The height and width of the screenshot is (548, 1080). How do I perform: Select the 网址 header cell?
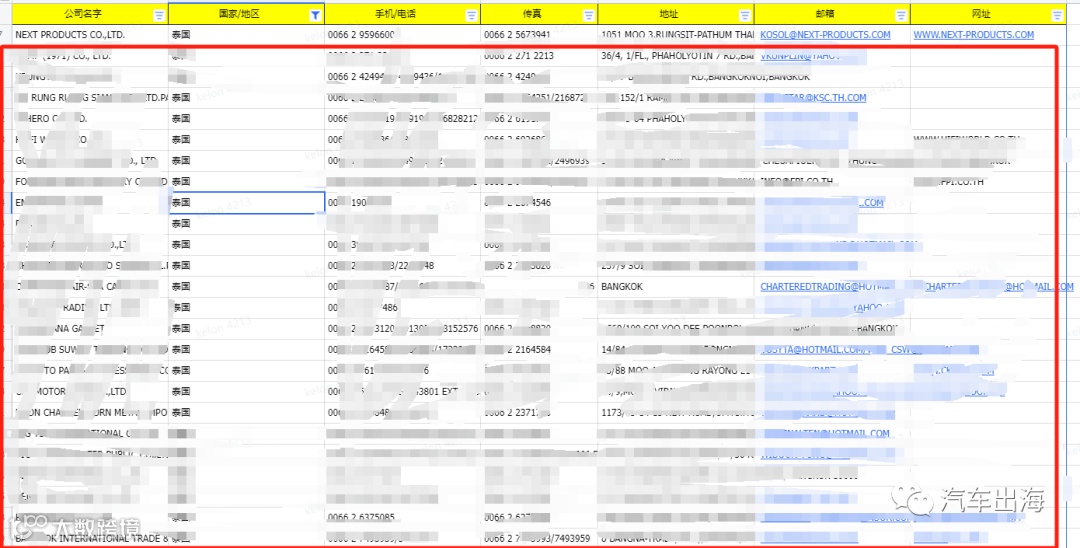click(989, 14)
